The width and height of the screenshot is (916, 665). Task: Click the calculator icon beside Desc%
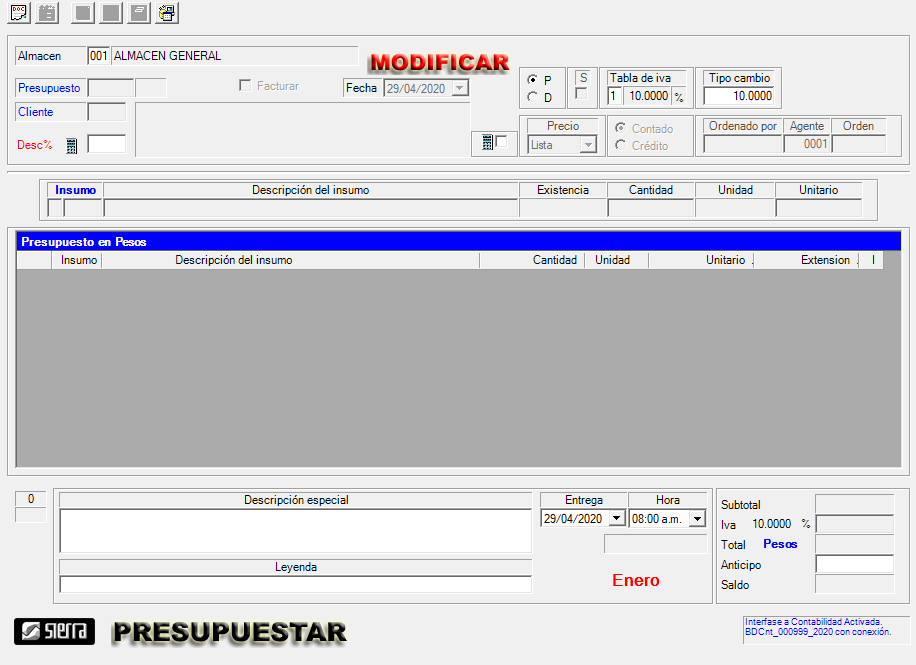pyautogui.click(x=72, y=146)
